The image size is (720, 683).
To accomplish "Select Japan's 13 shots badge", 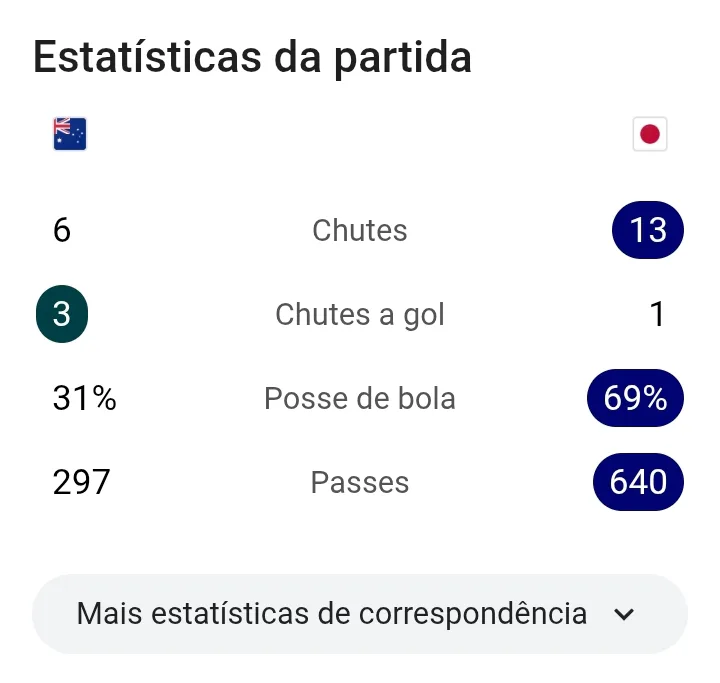I will [648, 230].
